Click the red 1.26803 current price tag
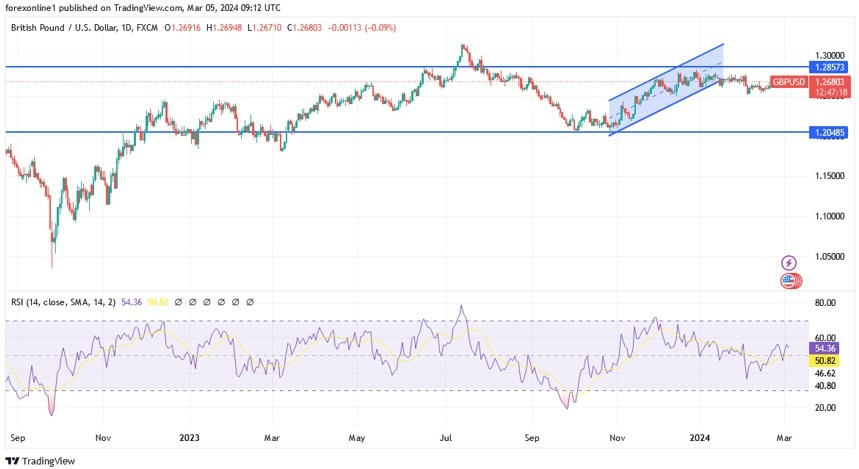Screen dimensions: 859x469 829,82
